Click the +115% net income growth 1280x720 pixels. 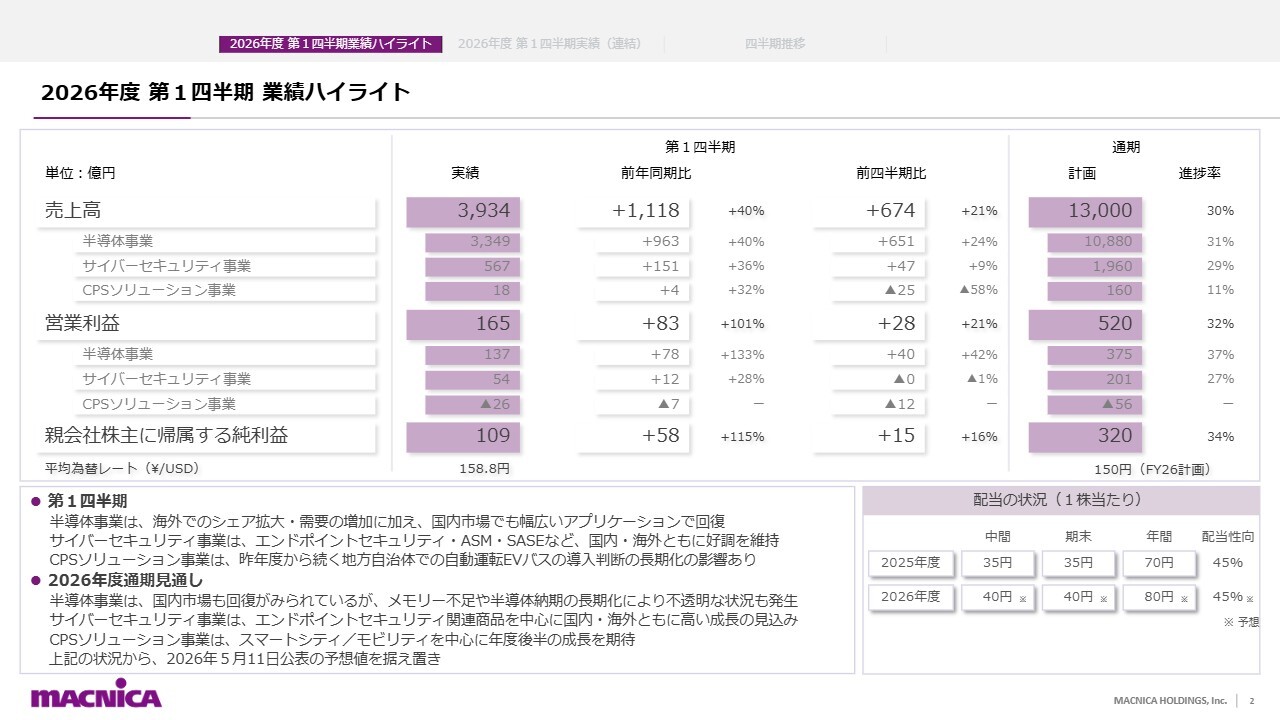[x=742, y=437]
